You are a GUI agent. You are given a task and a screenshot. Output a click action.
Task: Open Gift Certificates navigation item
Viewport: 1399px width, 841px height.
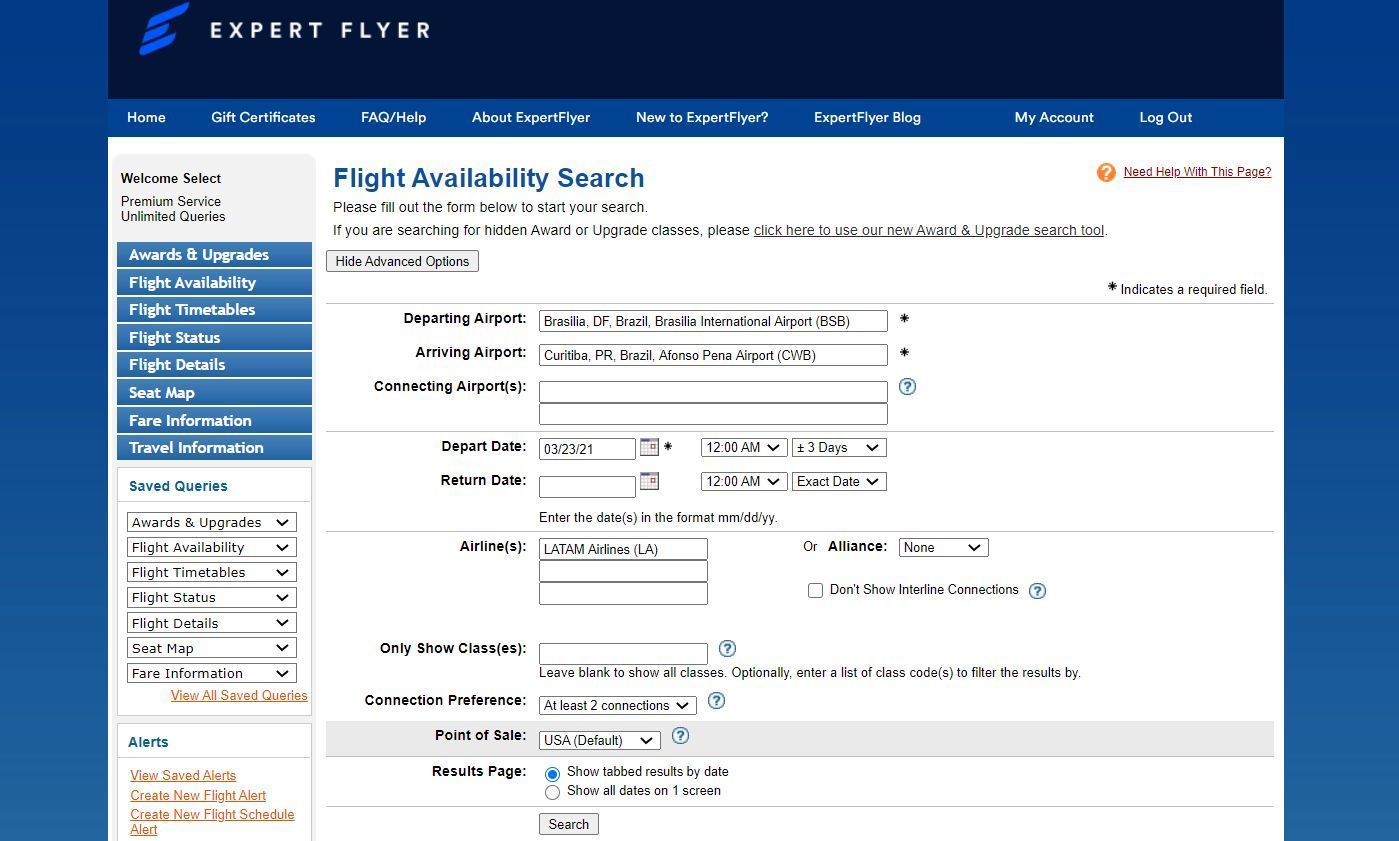tap(263, 117)
